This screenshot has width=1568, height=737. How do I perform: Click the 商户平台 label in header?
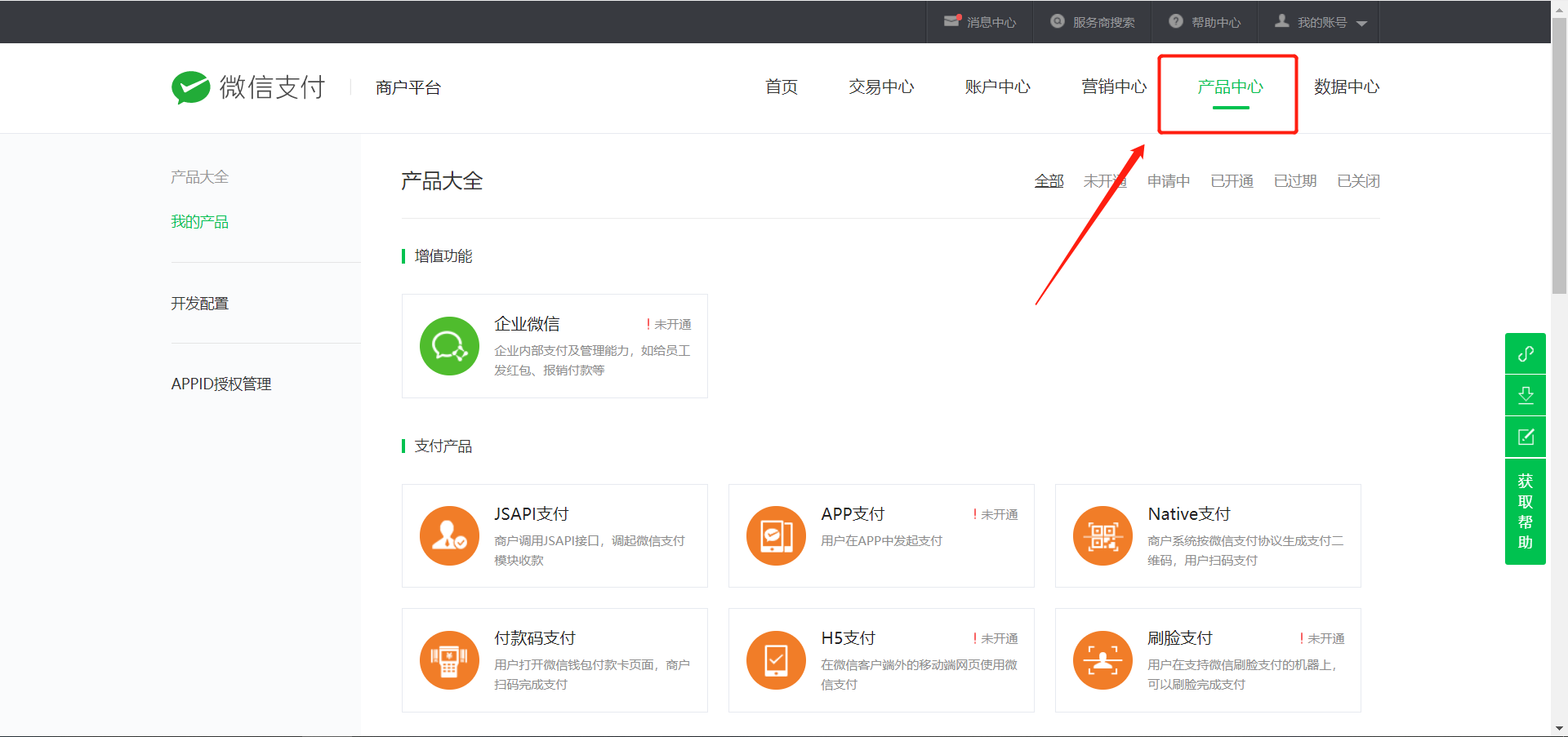click(408, 87)
